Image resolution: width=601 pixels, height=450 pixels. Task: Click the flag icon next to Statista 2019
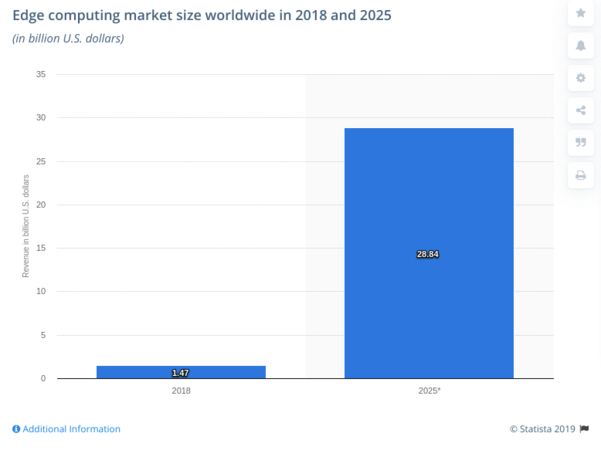[585, 429]
